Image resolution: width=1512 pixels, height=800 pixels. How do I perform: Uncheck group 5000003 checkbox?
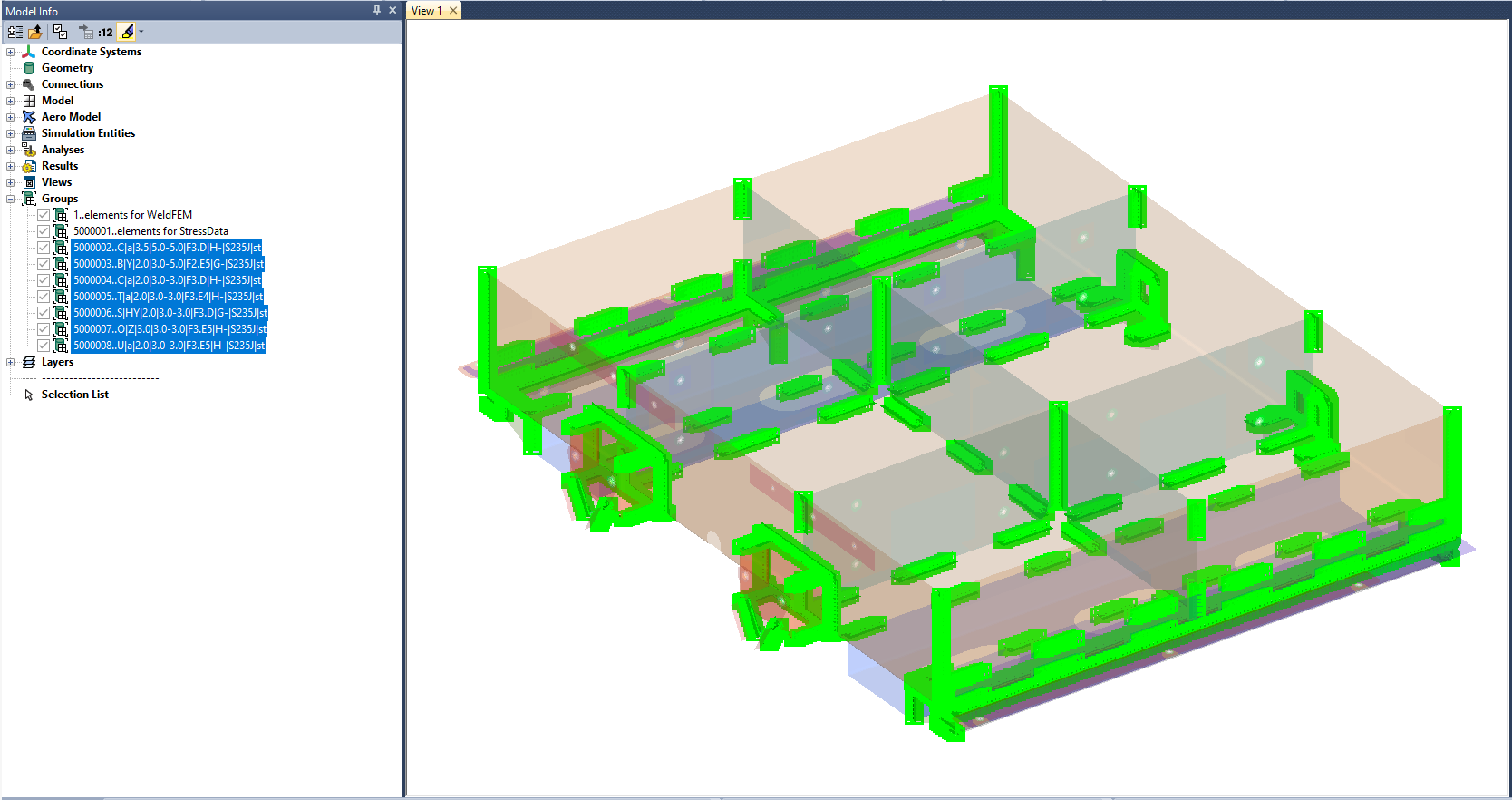(x=44, y=264)
